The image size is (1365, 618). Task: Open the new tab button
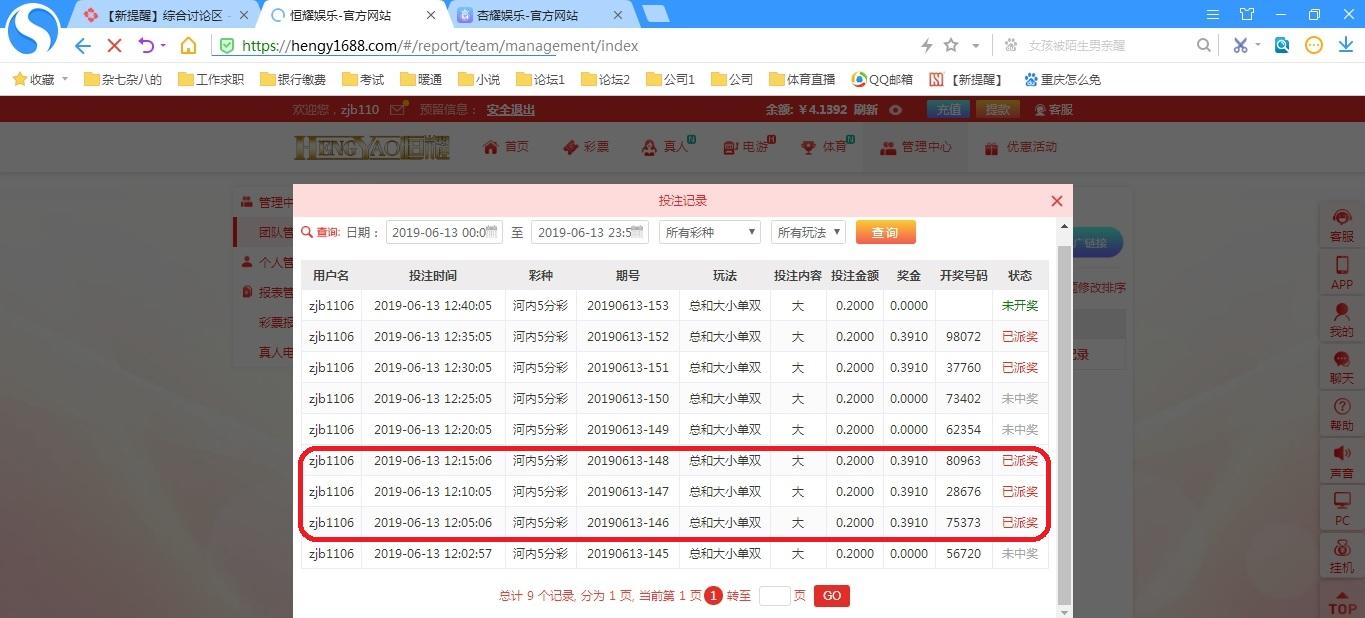coord(655,14)
